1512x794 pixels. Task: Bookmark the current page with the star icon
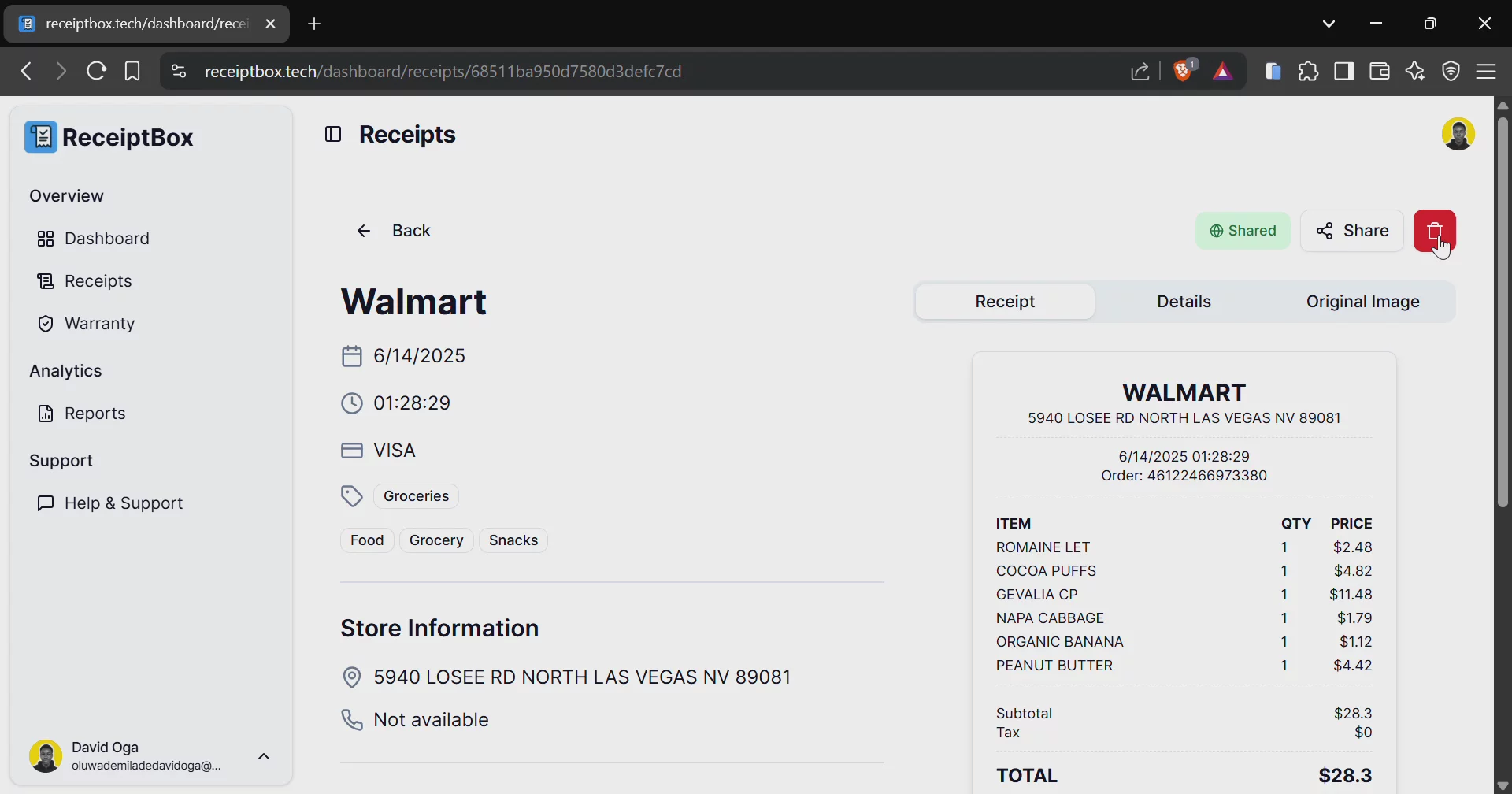click(132, 71)
